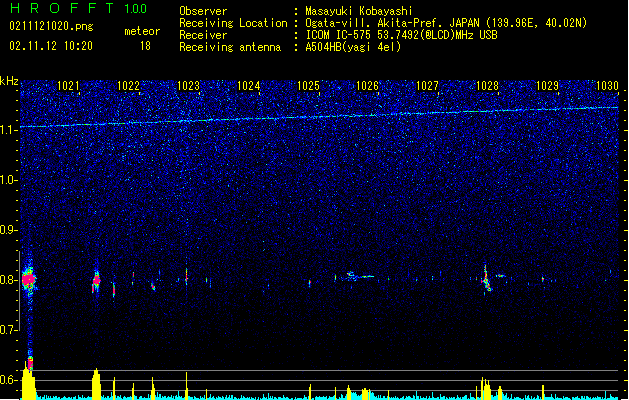Click the yellow power spike after 1021
The width and height of the screenshot is (629, 400).
96,384
